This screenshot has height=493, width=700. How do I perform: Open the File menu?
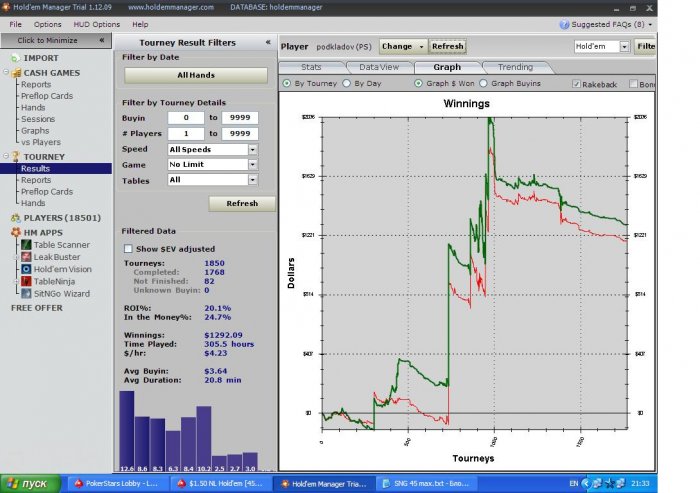tap(16, 25)
